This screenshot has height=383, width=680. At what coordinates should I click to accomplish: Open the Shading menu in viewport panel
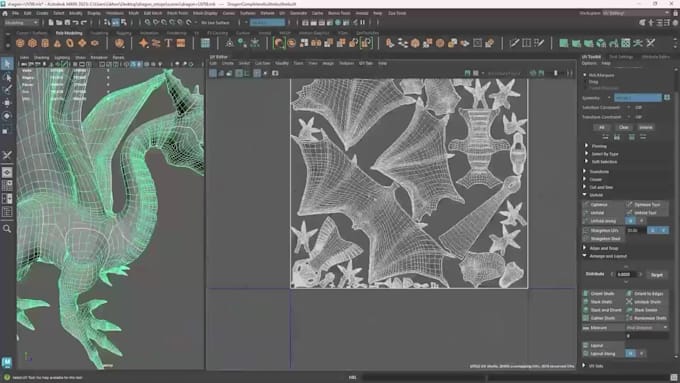pos(41,57)
